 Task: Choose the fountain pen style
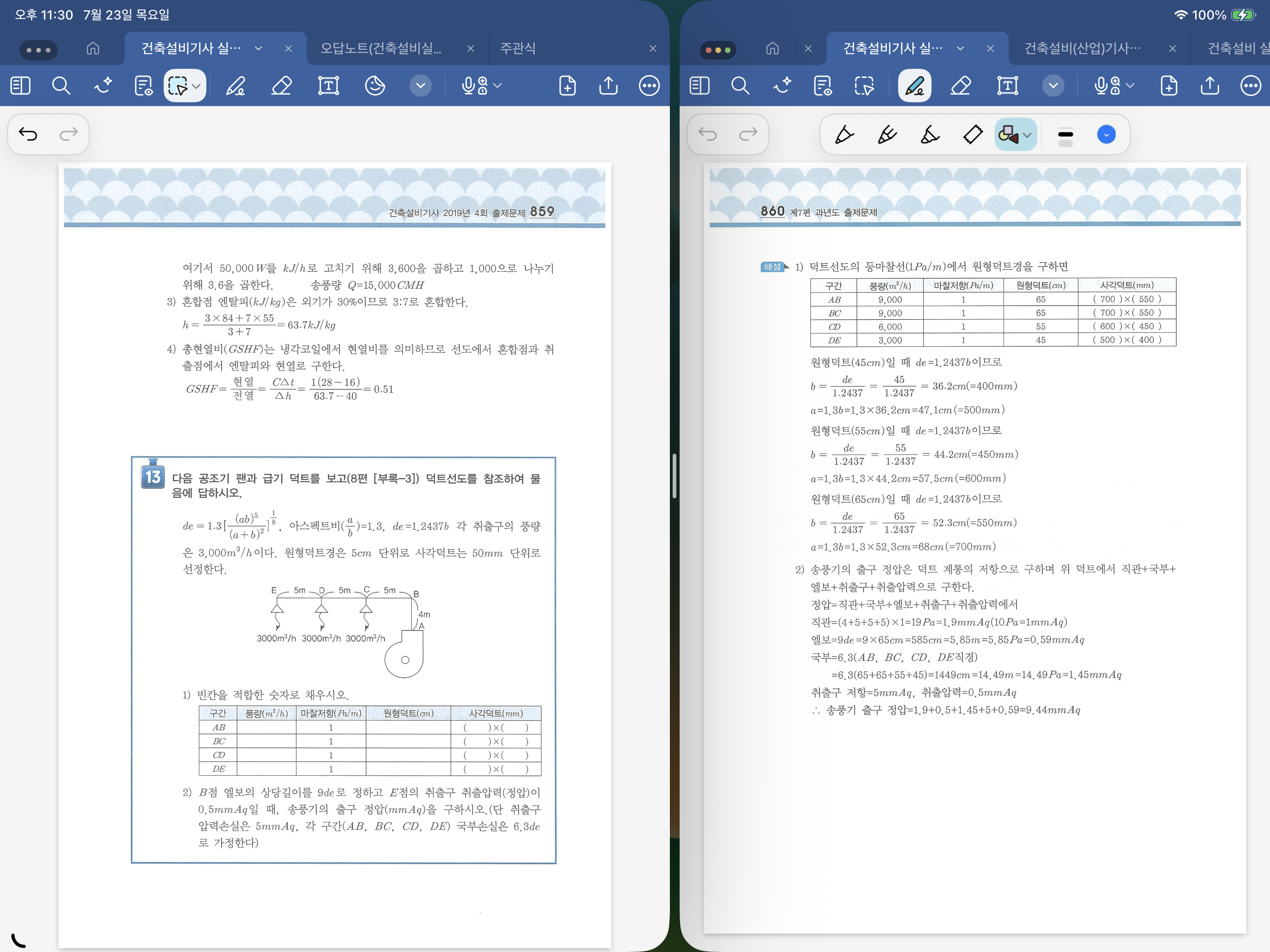click(x=844, y=135)
